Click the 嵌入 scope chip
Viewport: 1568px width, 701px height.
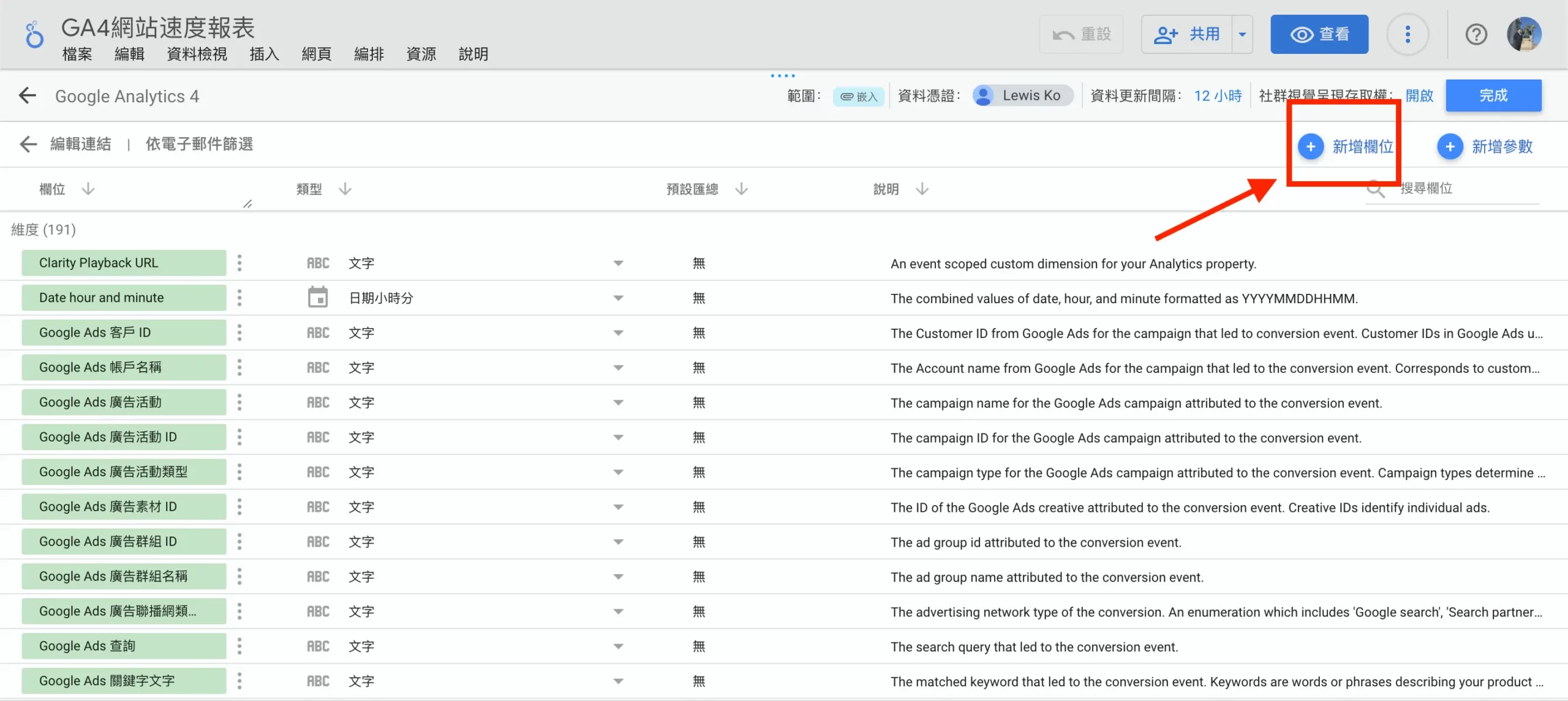click(858, 96)
